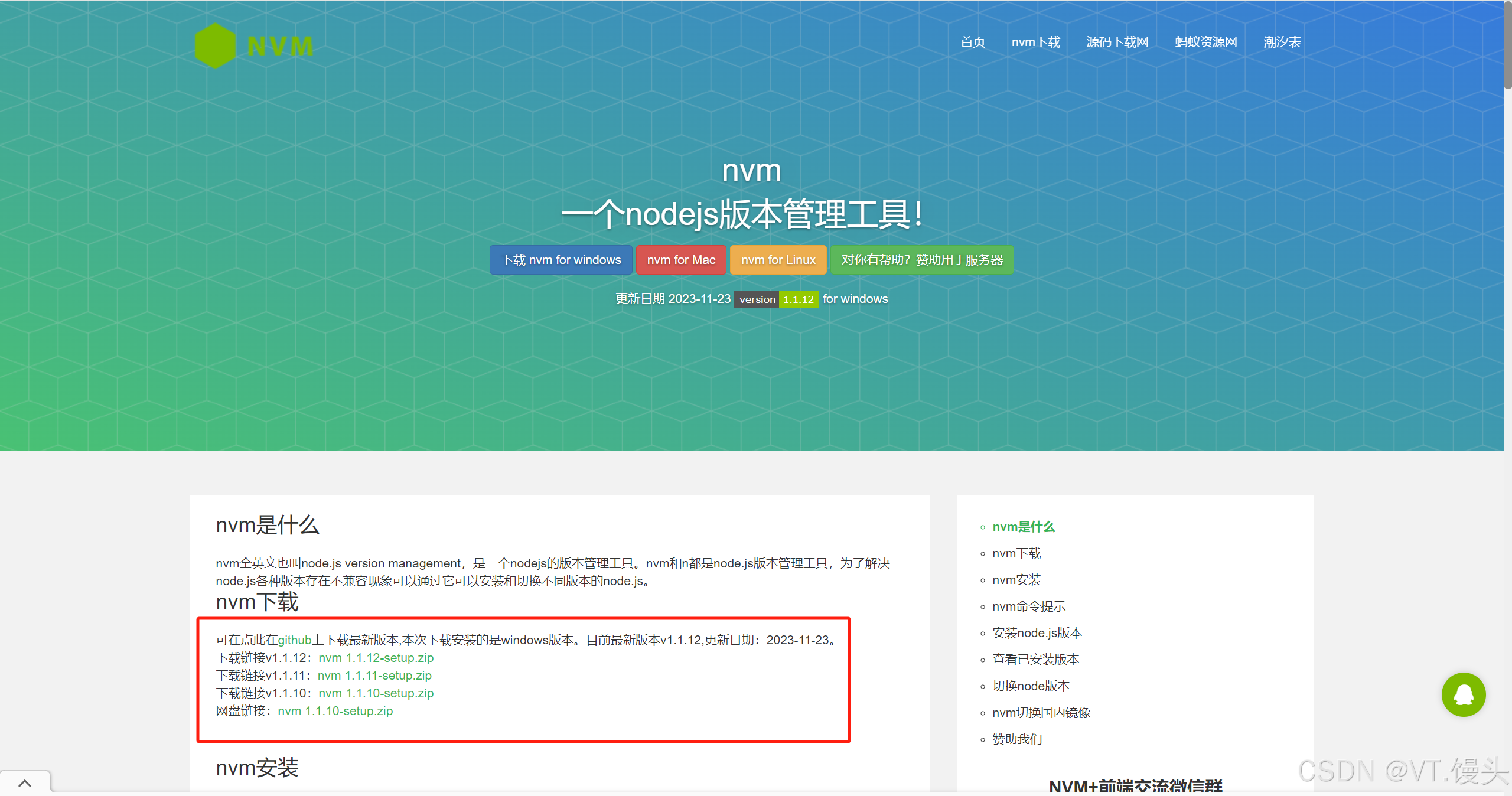Open 蚂蚁资源网 in the navigation bar
The height and width of the screenshot is (796, 1512).
click(1205, 42)
